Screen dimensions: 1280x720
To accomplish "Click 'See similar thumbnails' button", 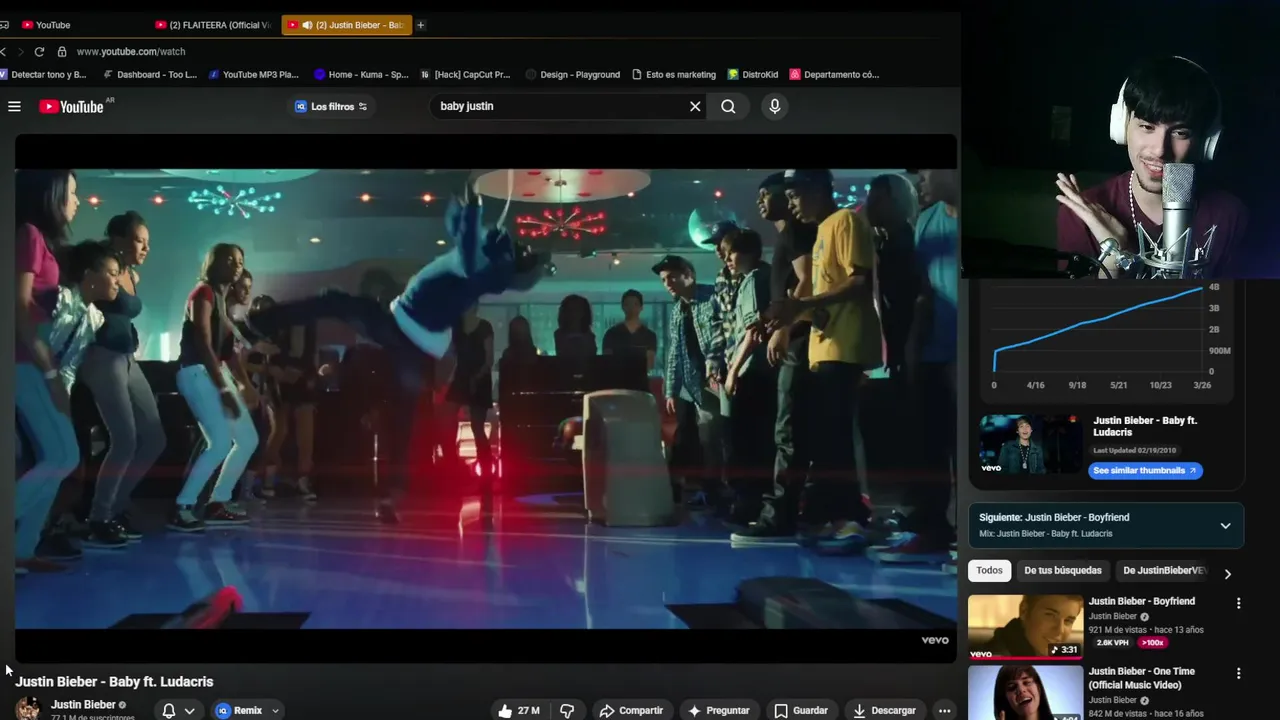I will [1145, 470].
